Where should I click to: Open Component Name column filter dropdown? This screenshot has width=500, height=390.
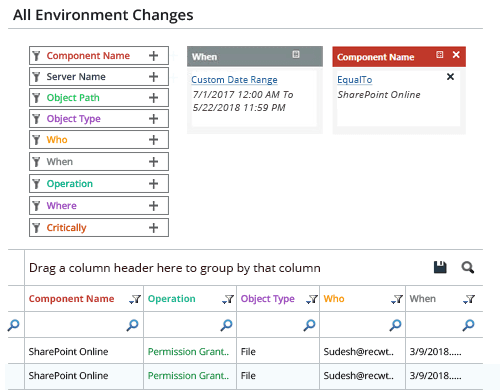(135, 299)
